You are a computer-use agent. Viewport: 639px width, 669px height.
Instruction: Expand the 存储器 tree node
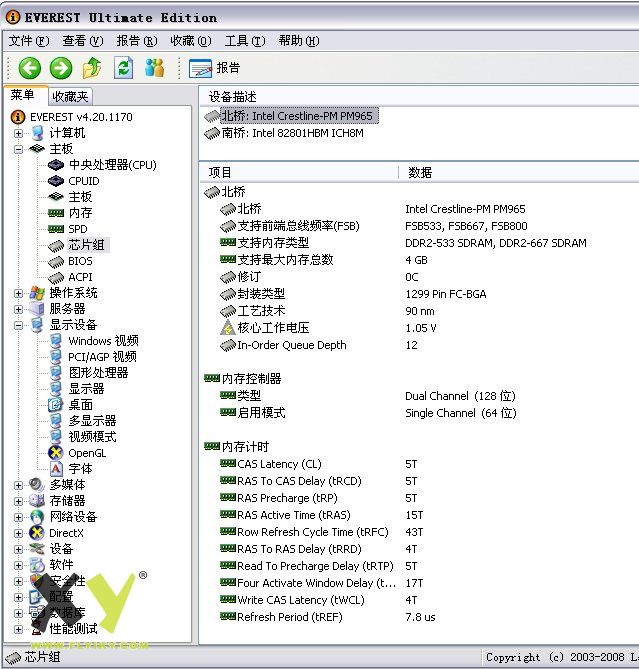[18, 501]
